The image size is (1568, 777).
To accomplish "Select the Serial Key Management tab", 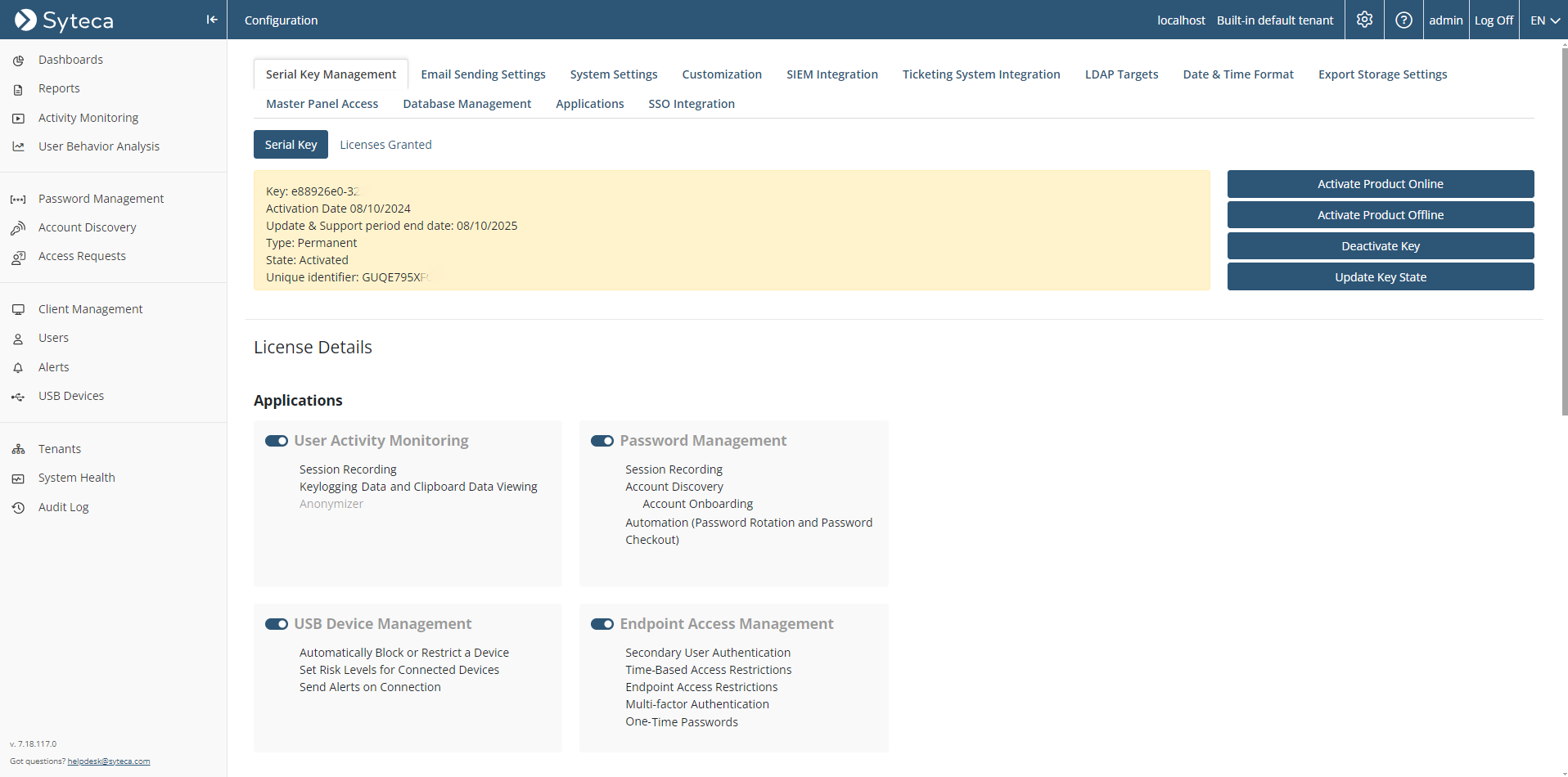I will (x=331, y=74).
